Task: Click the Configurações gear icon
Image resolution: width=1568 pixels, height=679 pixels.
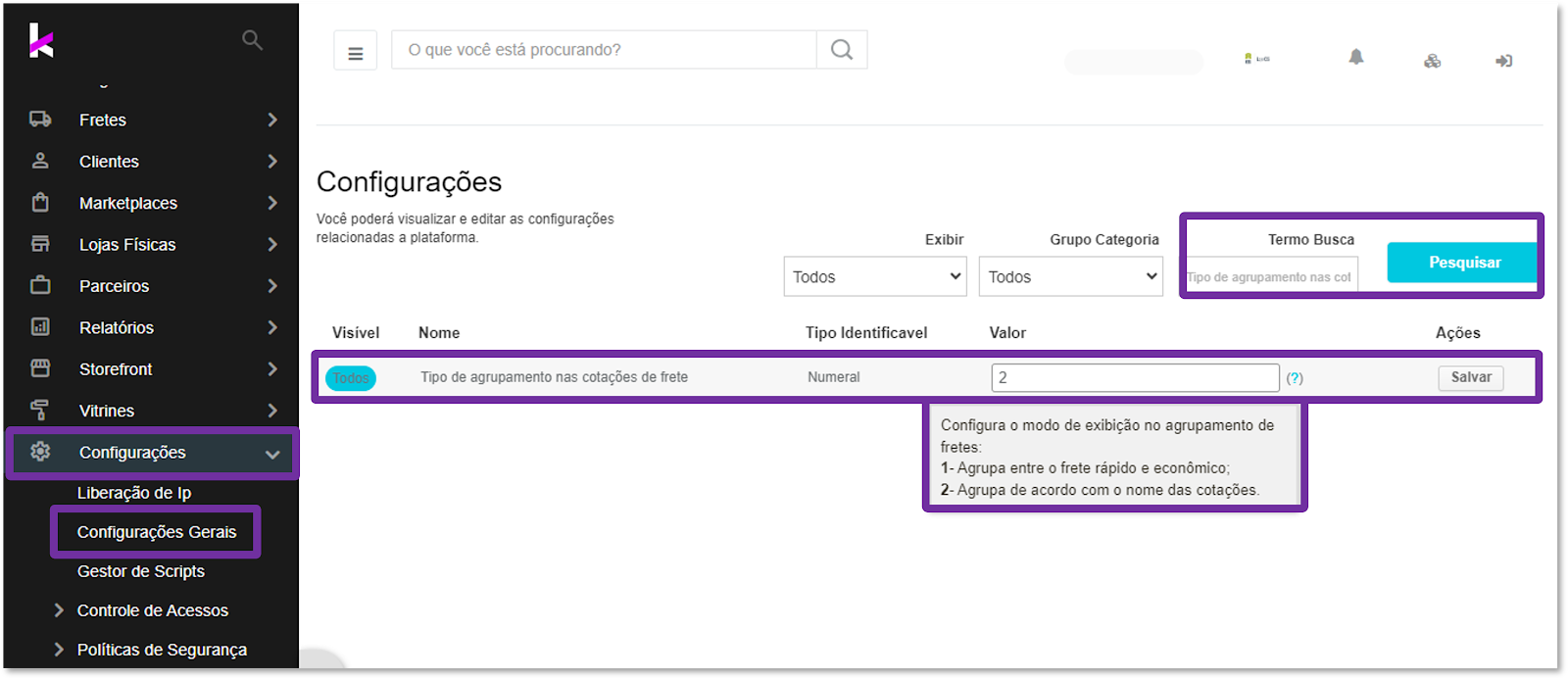Action: pyautogui.click(x=40, y=452)
